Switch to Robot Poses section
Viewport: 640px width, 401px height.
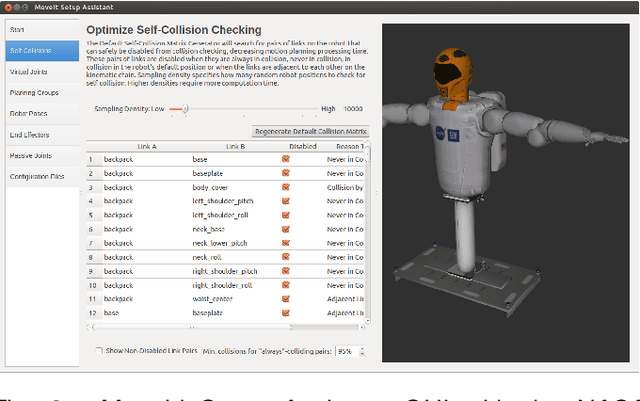point(40,113)
